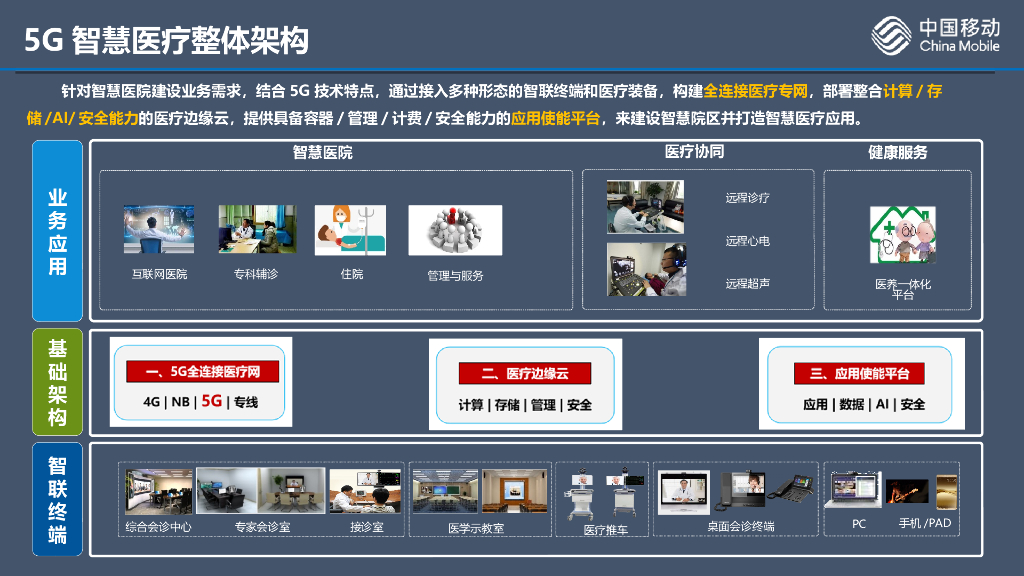Viewport: 1024px width, 576px height.
Task: Click the 手机/PAD caption
Action: tap(925, 523)
